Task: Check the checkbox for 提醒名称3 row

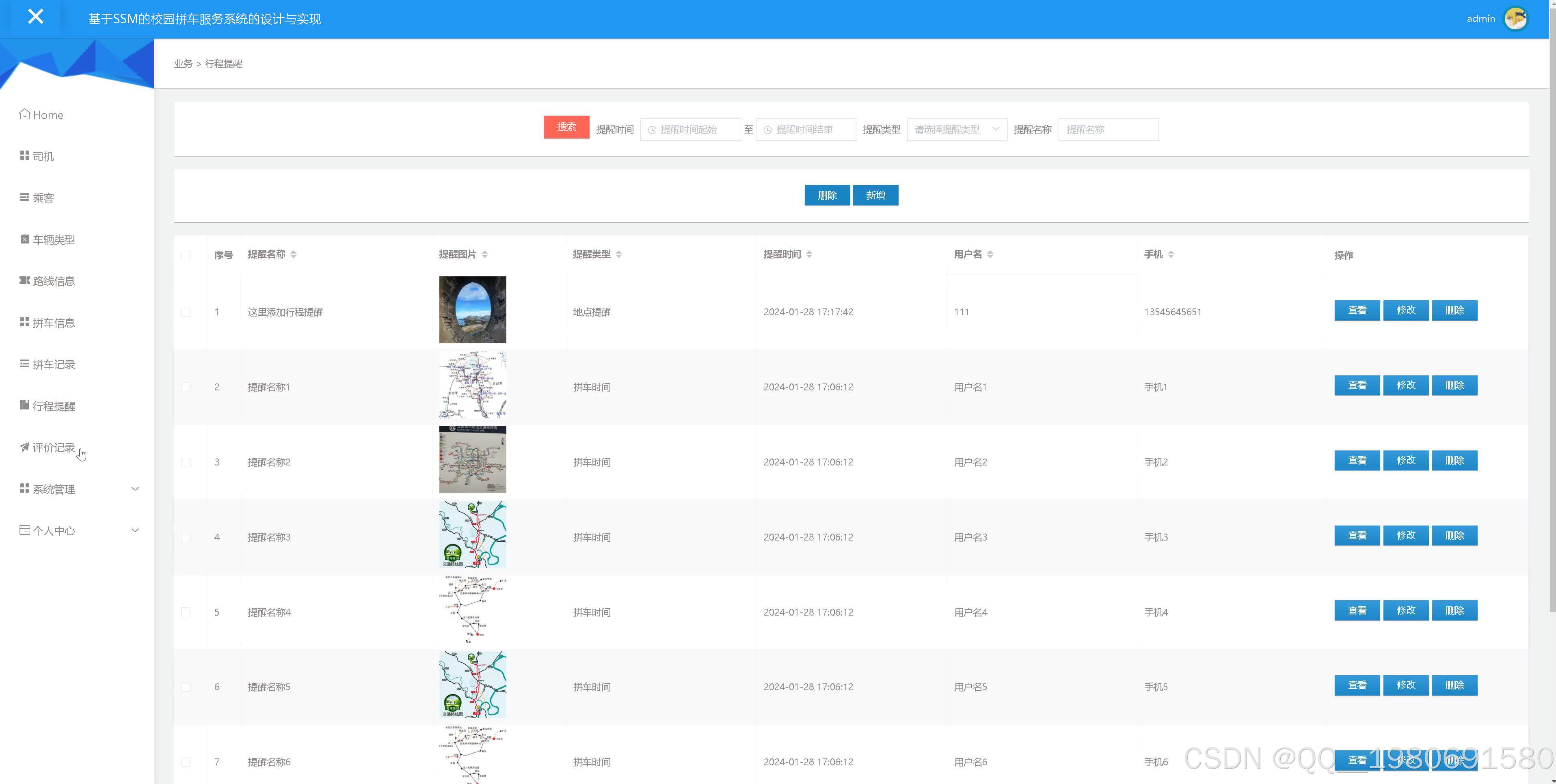Action: [186, 537]
